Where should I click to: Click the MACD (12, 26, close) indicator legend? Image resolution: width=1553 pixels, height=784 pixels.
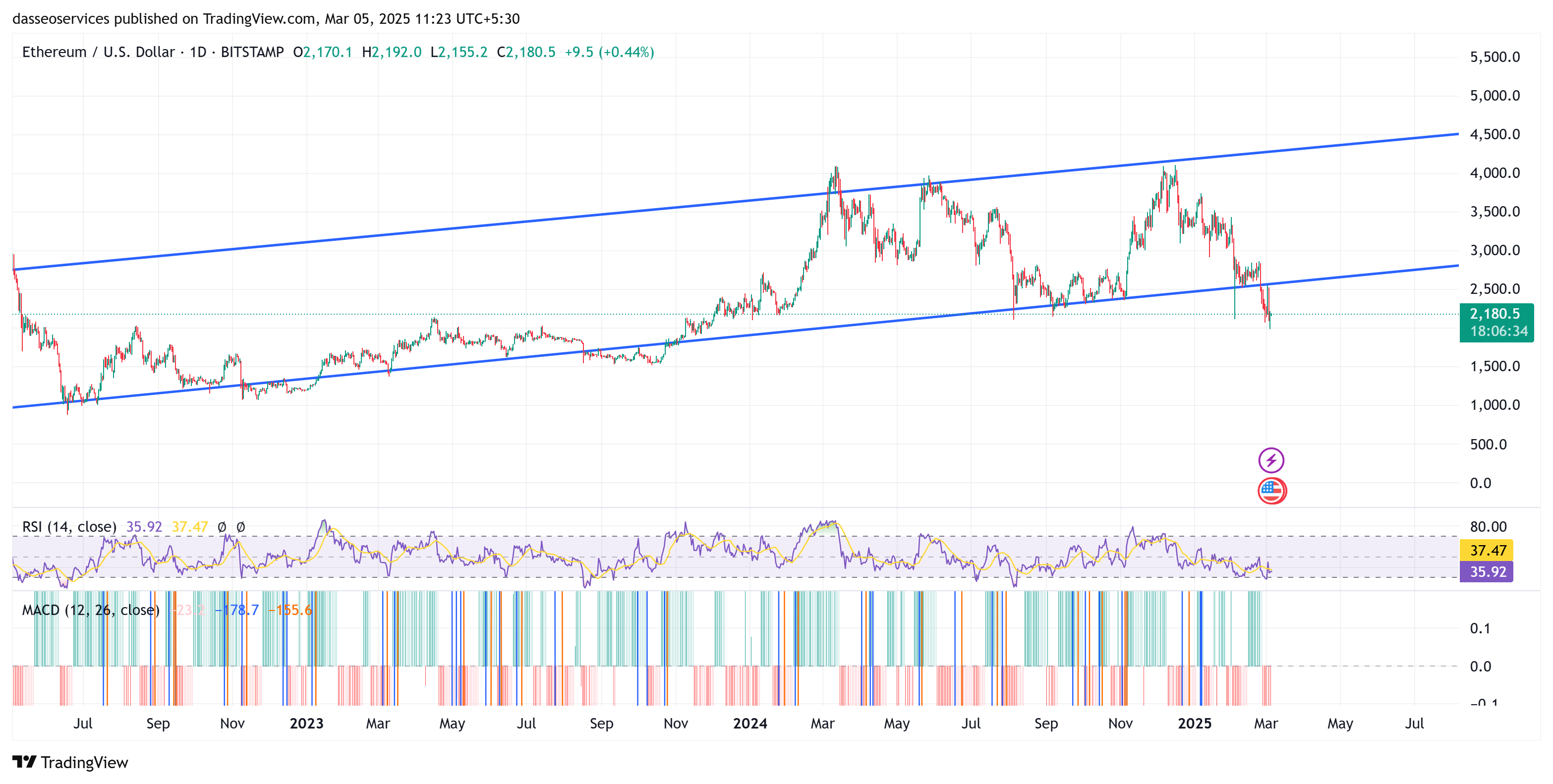tap(90, 610)
